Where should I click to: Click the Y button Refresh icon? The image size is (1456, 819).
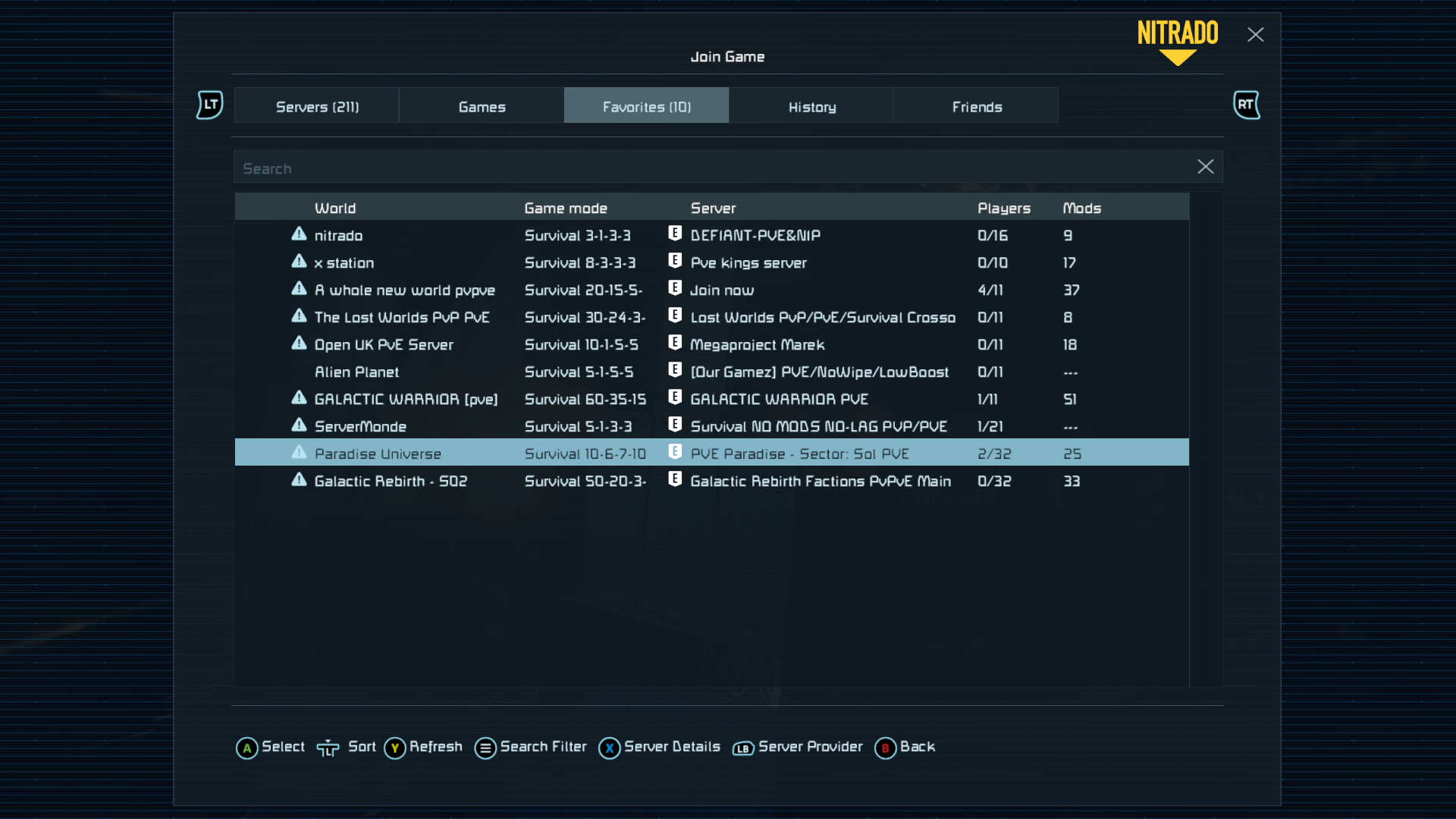pos(395,748)
